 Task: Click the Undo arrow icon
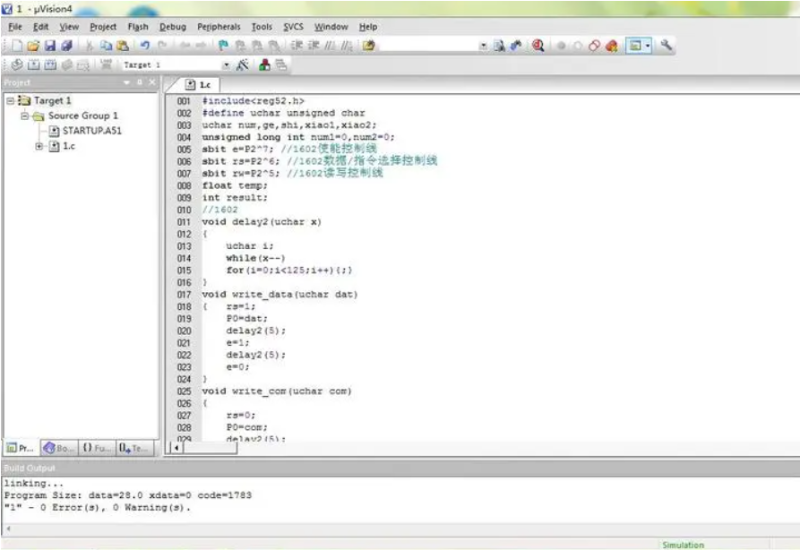coord(146,46)
